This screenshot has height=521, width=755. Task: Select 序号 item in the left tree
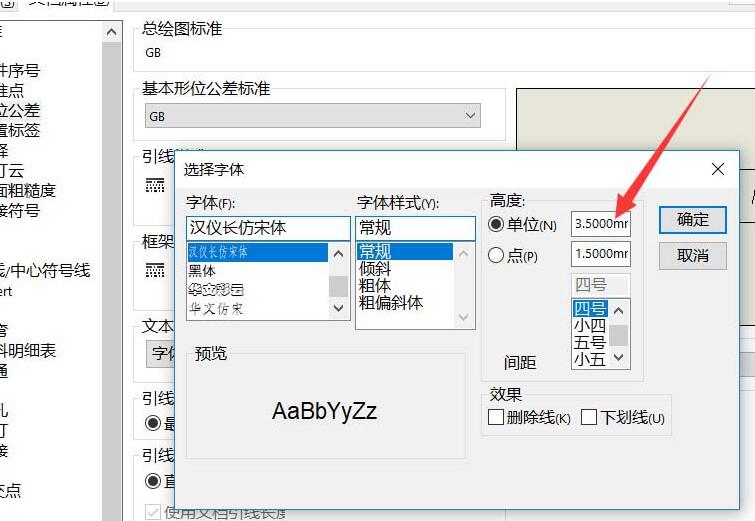point(20,70)
